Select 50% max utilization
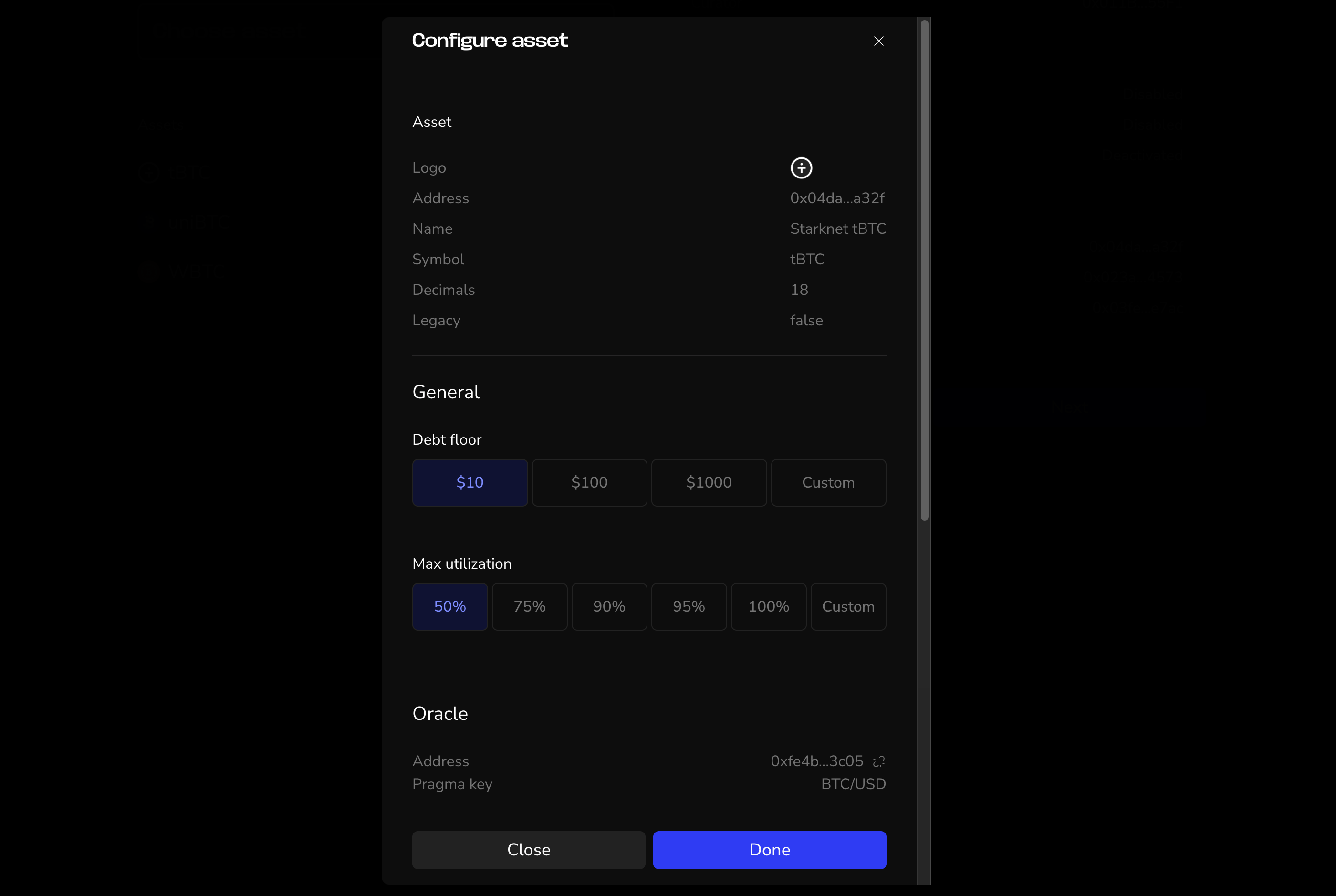This screenshot has width=1336, height=896. point(450,606)
